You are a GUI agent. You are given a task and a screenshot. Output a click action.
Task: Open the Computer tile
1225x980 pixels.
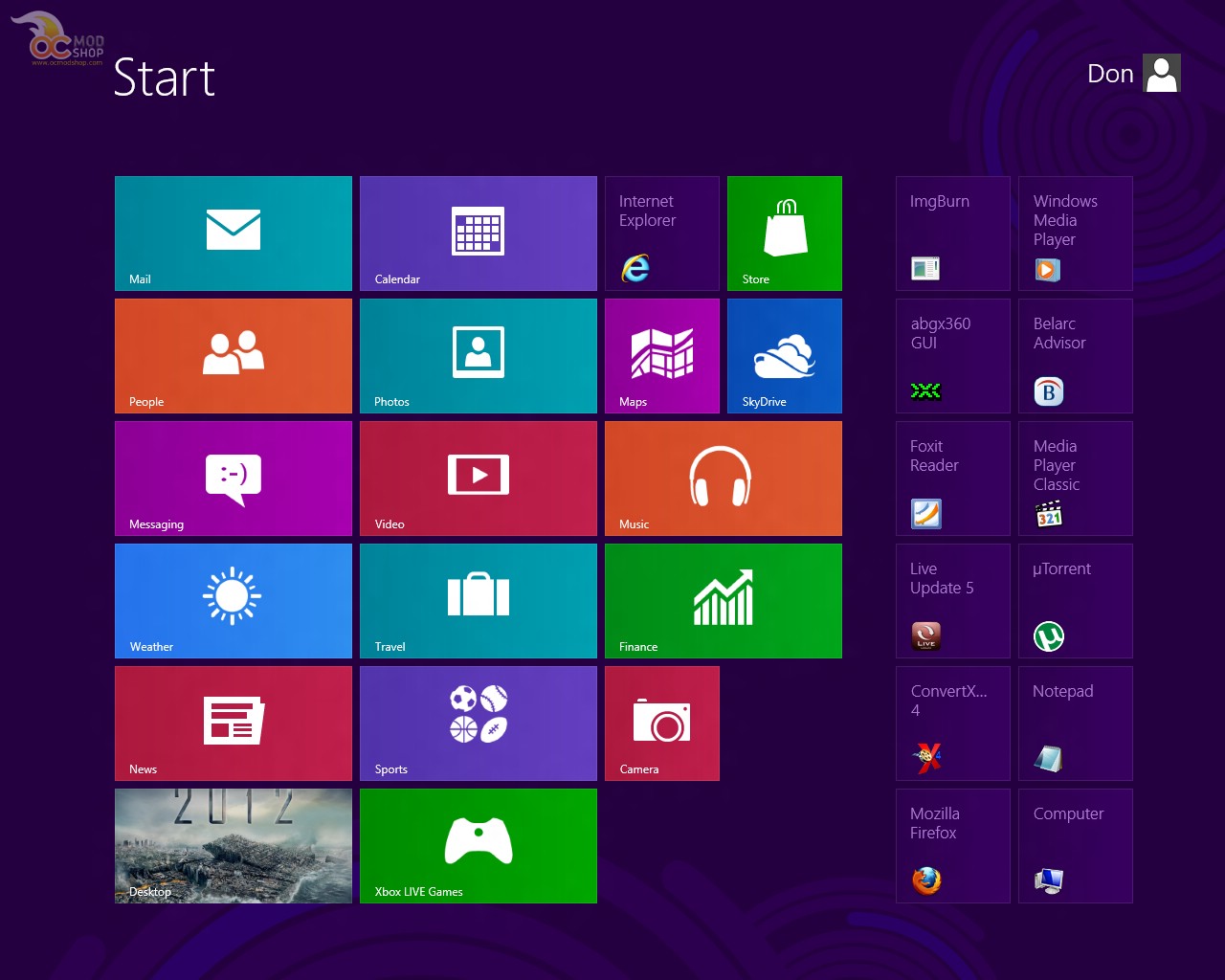pos(1076,846)
